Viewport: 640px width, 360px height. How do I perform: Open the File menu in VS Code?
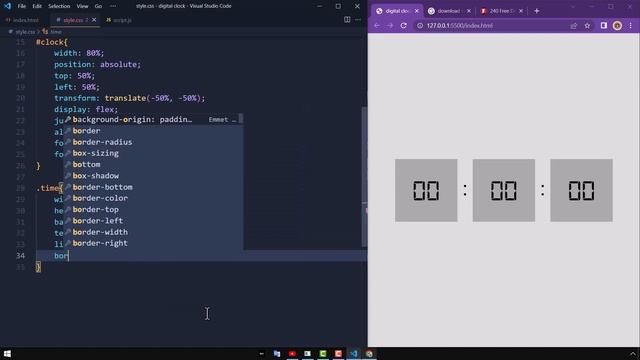coord(22,6)
